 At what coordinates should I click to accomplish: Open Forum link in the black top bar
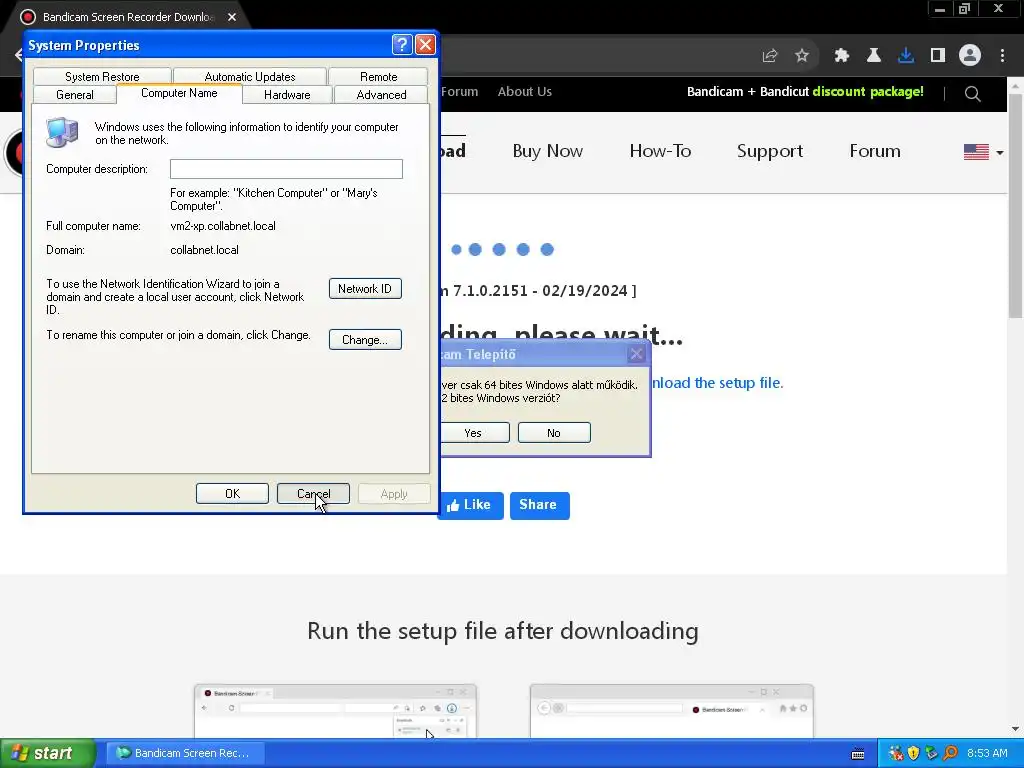click(460, 91)
